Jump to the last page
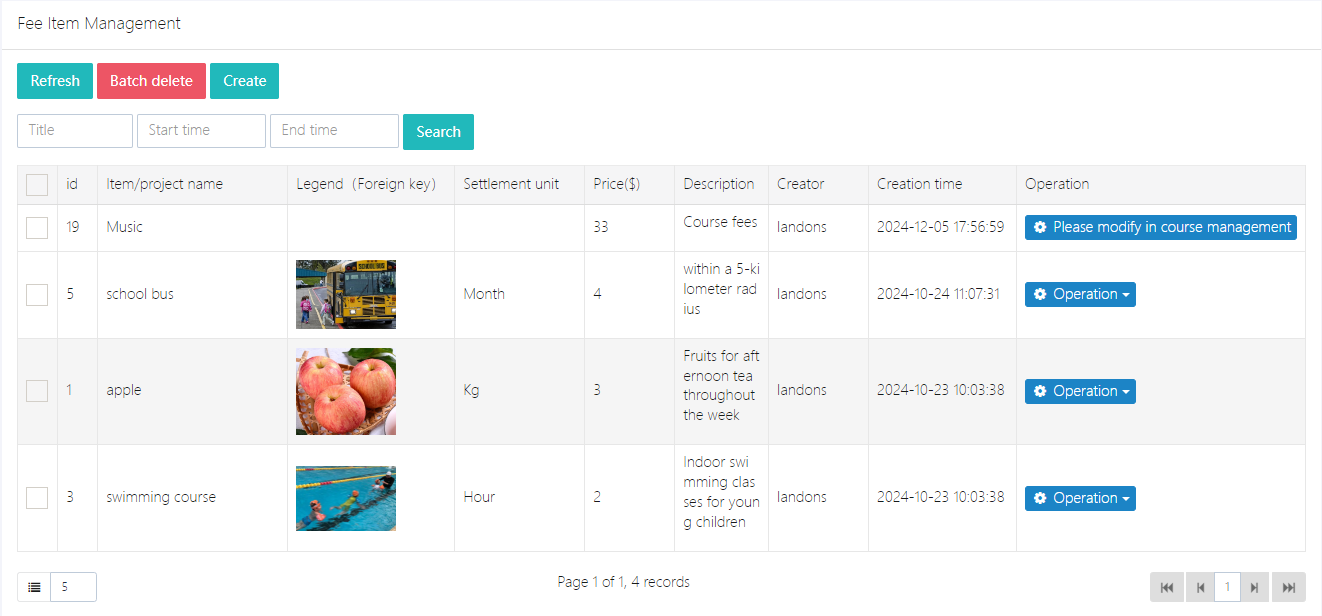The height and width of the screenshot is (616, 1322). (1289, 587)
